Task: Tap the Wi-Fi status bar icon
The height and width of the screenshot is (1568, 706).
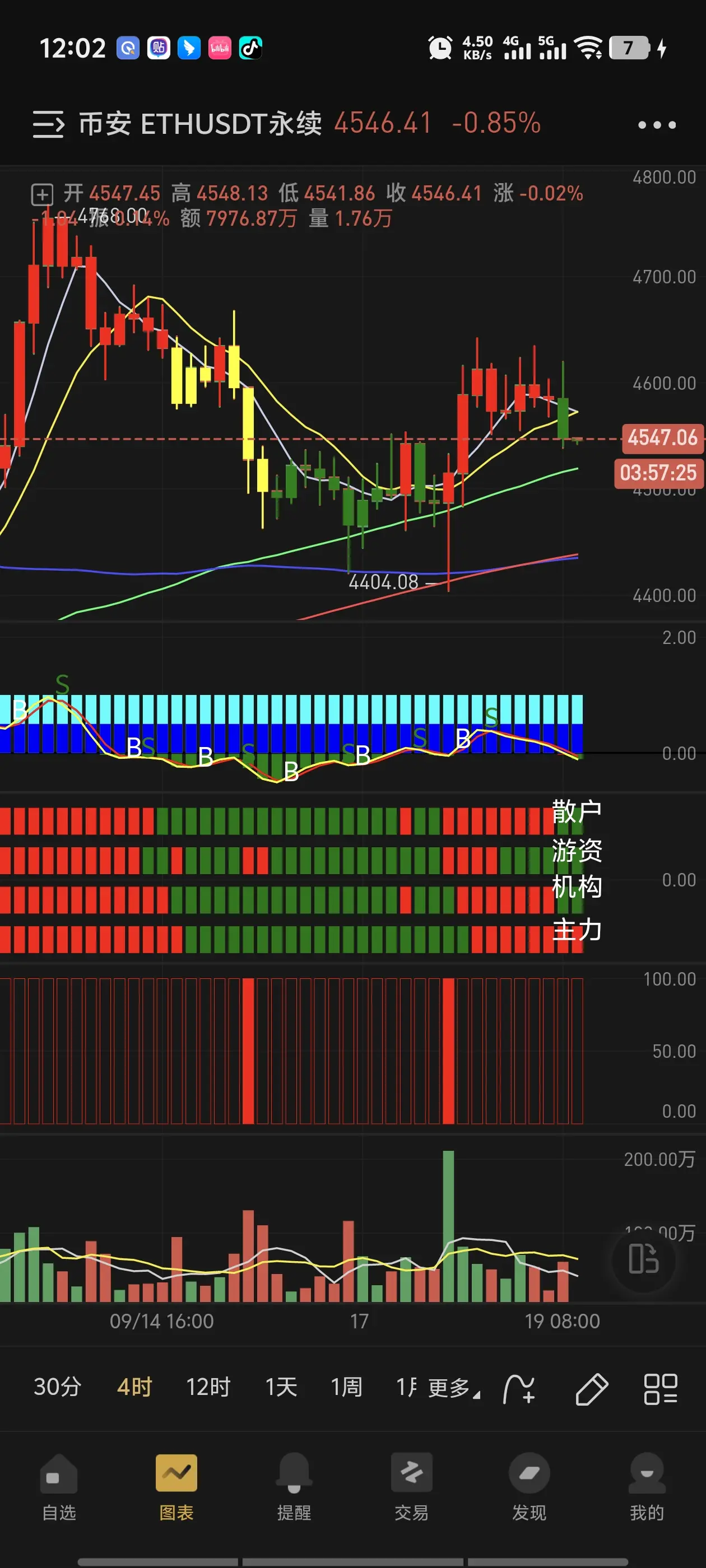Action: coord(588,48)
